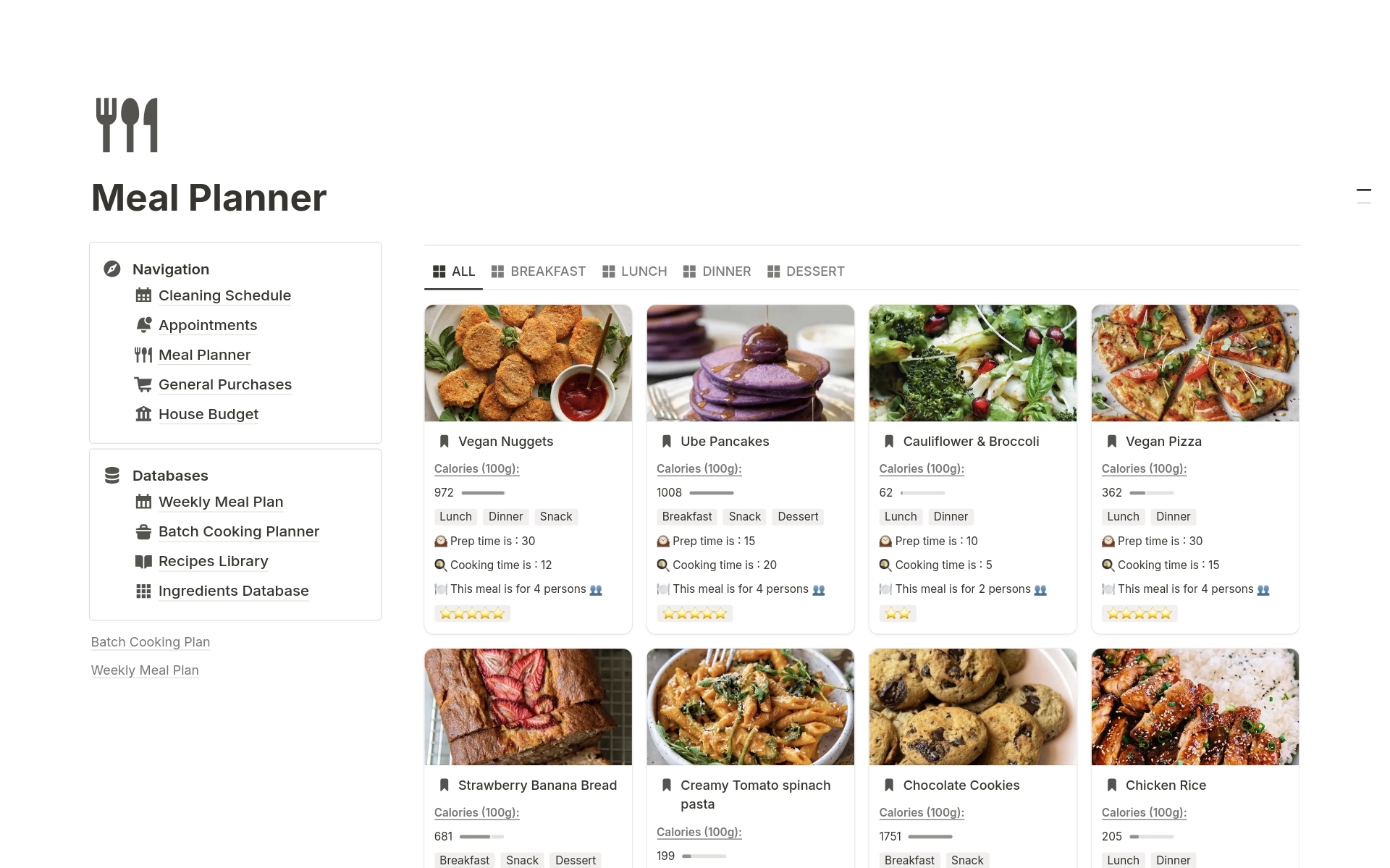Open the Batch Cooking Planner section
Image resolution: width=1390 pixels, height=868 pixels.
point(238,530)
